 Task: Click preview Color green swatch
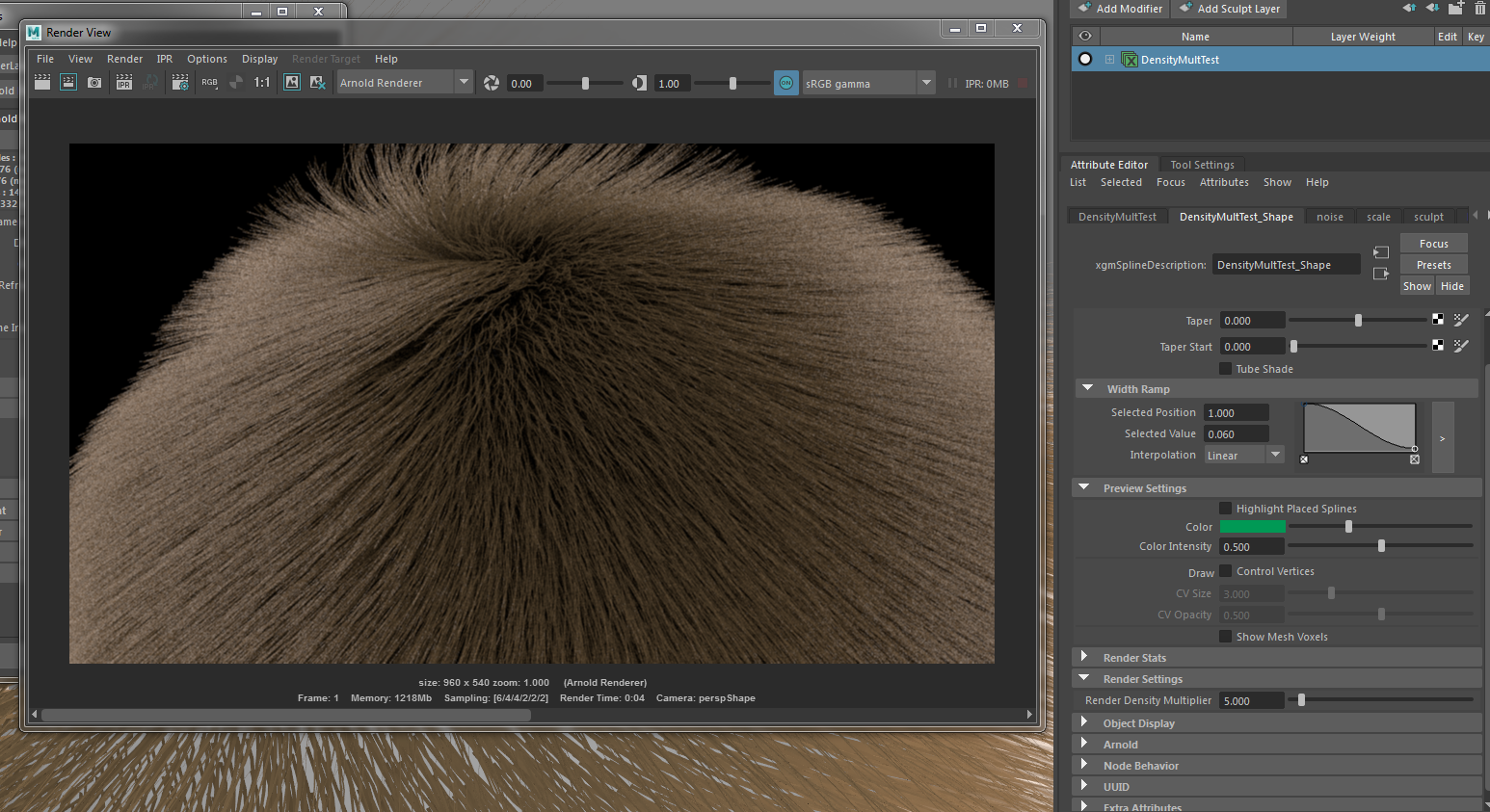coord(1252,526)
